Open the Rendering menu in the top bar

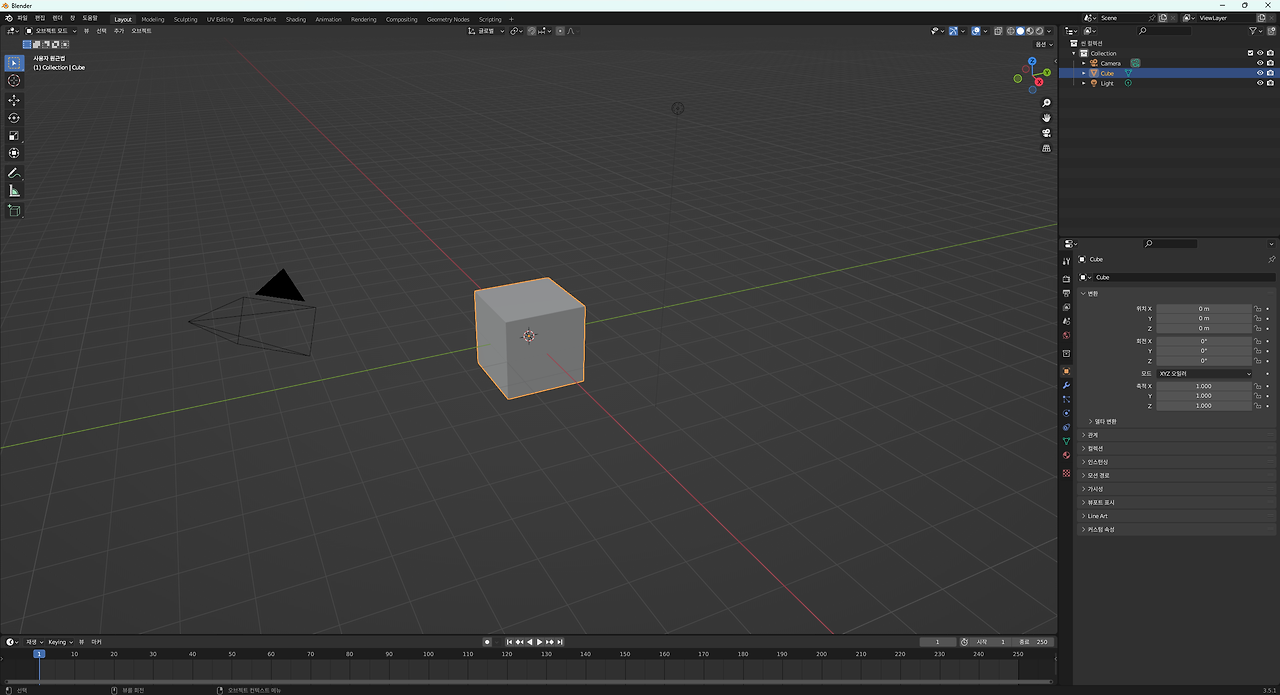coord(363,18)
